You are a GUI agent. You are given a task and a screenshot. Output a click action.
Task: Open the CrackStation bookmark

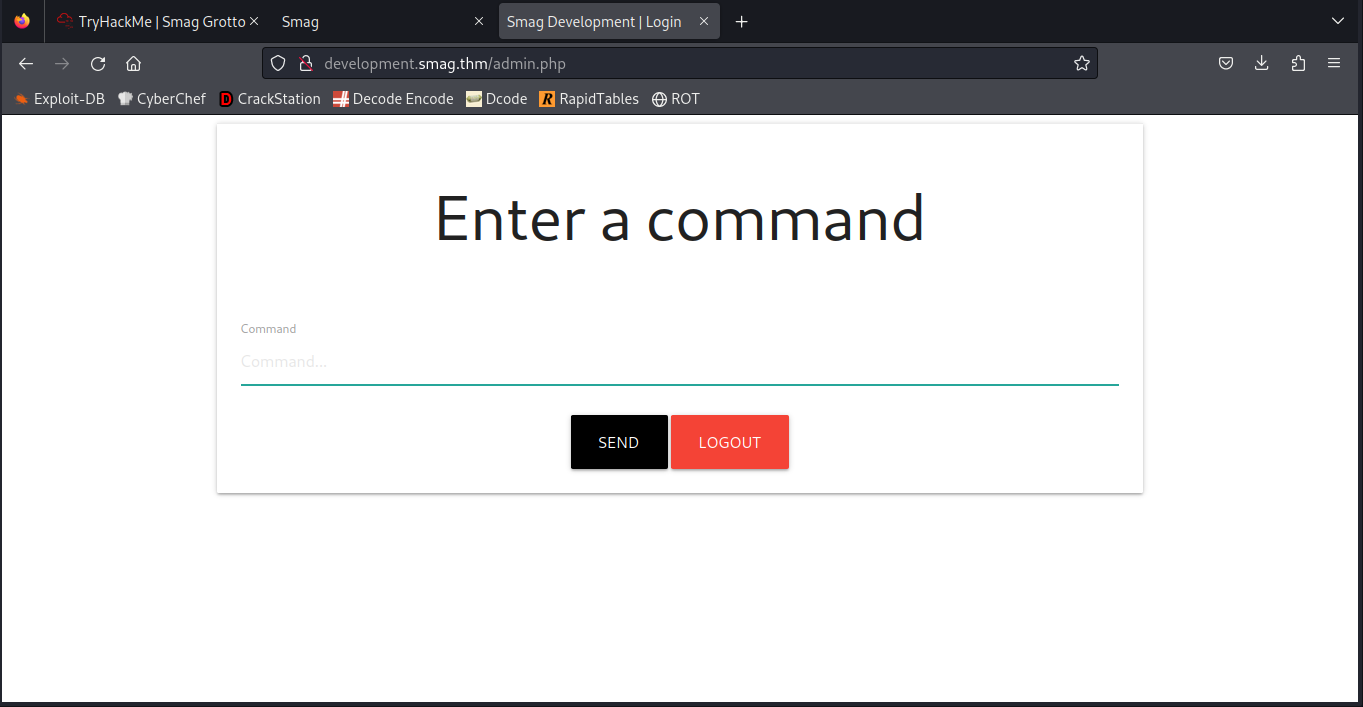(270, 99)
